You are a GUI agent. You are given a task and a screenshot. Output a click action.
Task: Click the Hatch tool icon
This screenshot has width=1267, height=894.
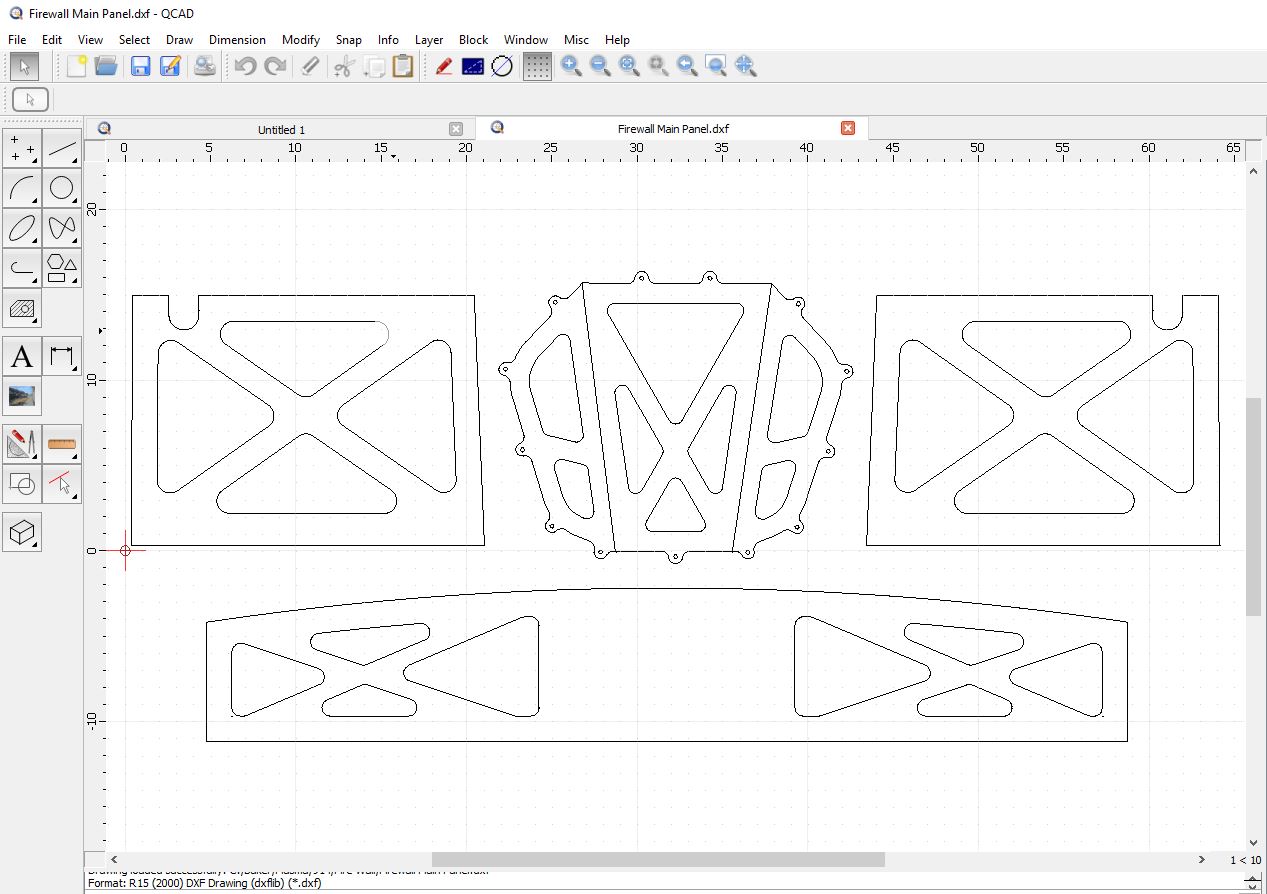[x=22, y=309]
